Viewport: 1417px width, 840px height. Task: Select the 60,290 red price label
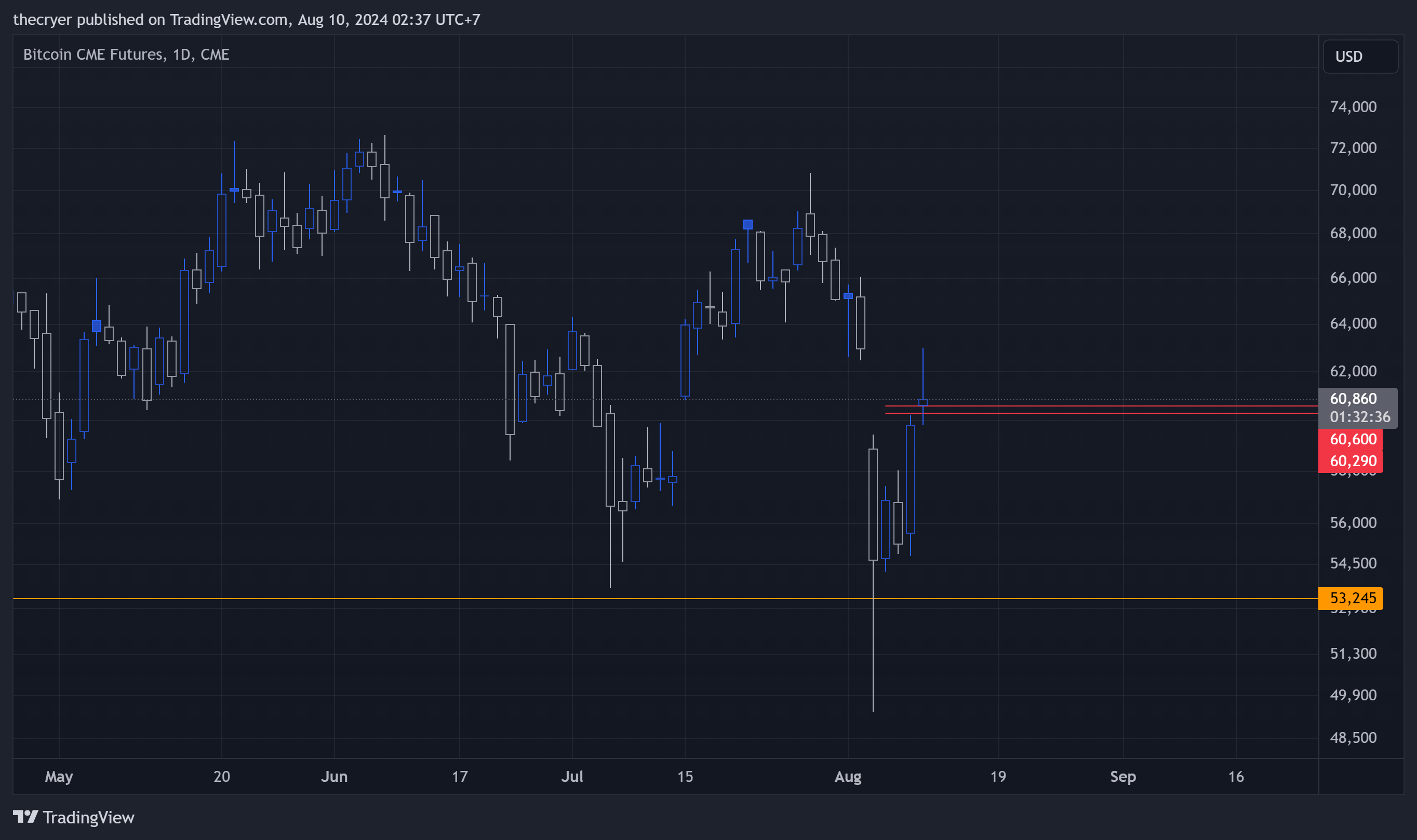point(1350,462)
